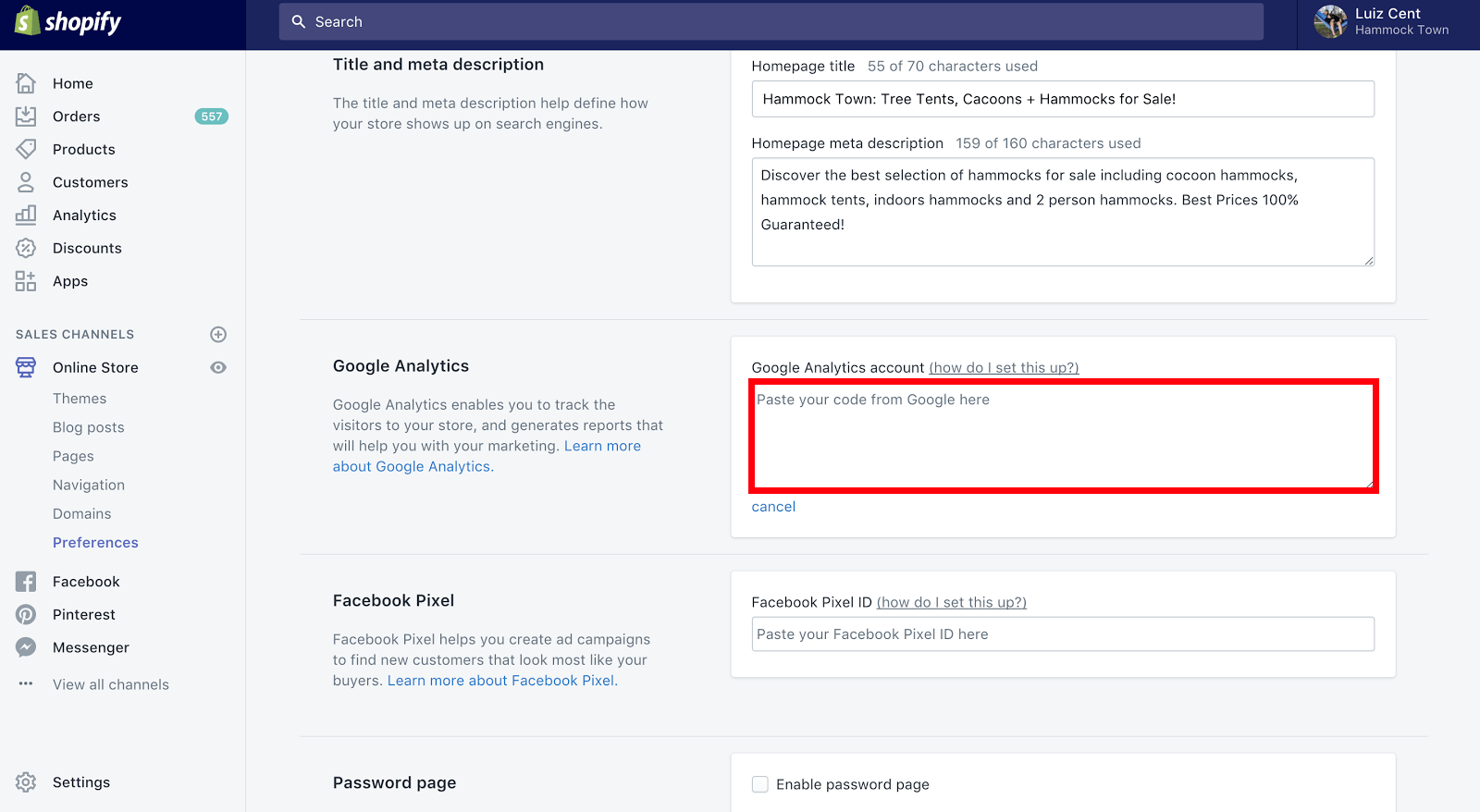Click the Settings gear icon
The height and width of the screenshot is (812, 1480).
(26, 782)
